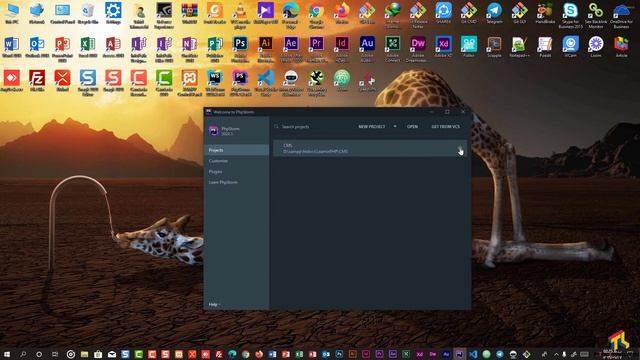Open the FileZilla desktop shortcut
The height and width of the screenshot is (360, 640).
(37, 80)
